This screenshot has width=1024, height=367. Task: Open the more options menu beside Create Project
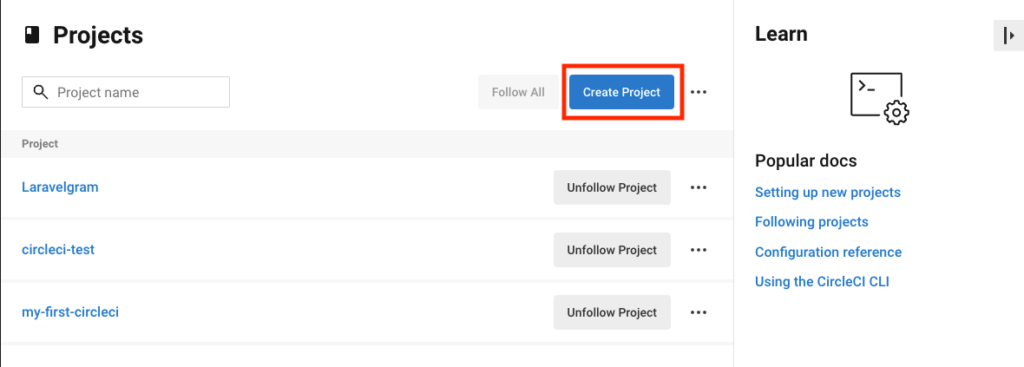pos(699,92)
